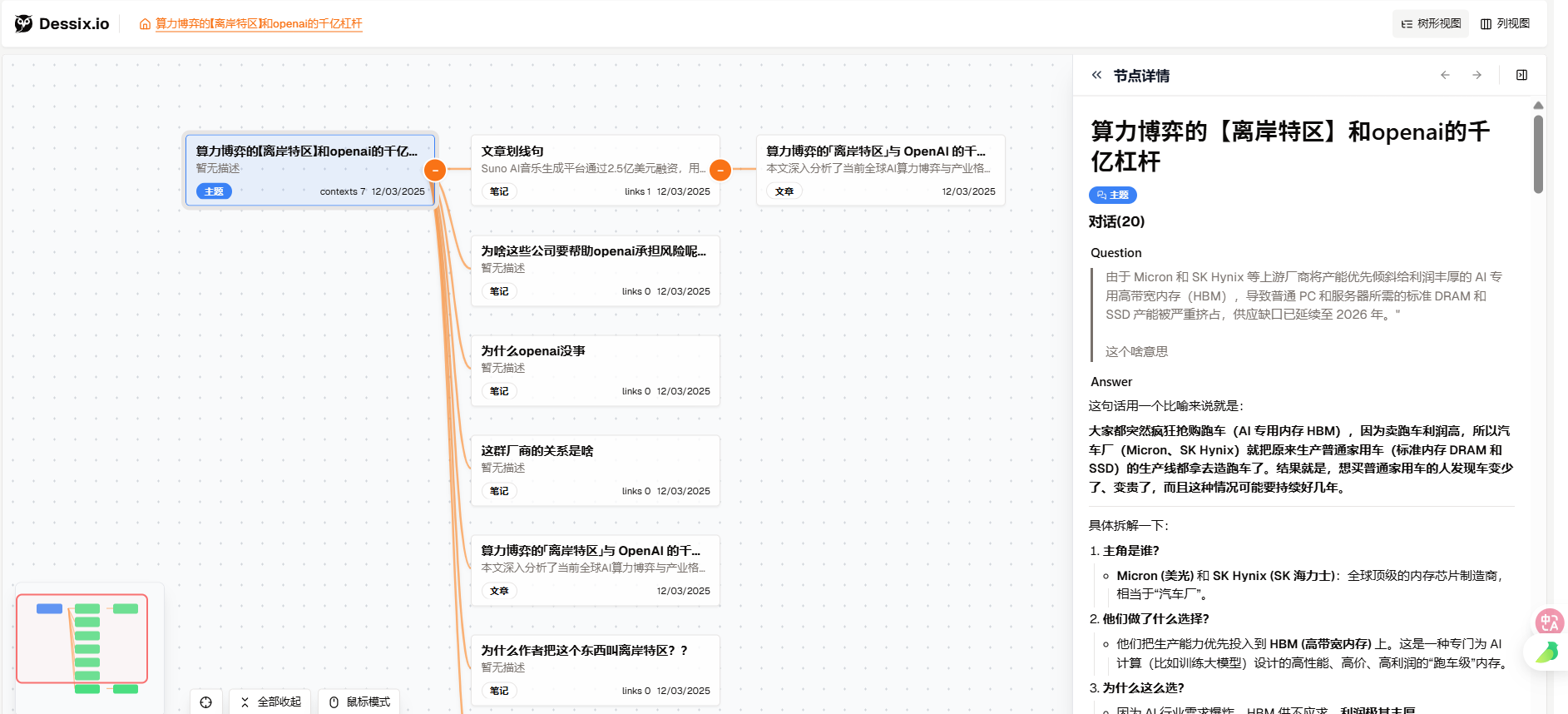Click the minimap overview thumbnail
1568x714 pixels.
pos(82,638)
